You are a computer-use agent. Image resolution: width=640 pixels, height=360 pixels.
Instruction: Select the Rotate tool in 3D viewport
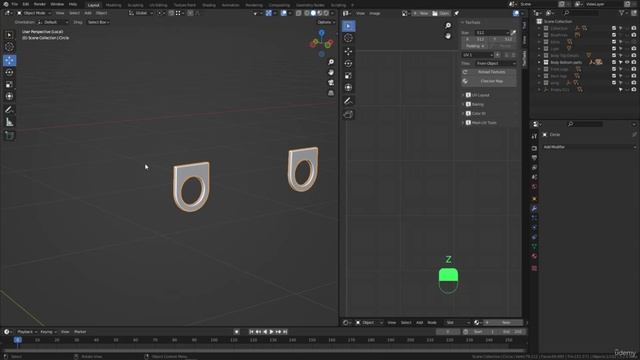[x=9, y=72]
